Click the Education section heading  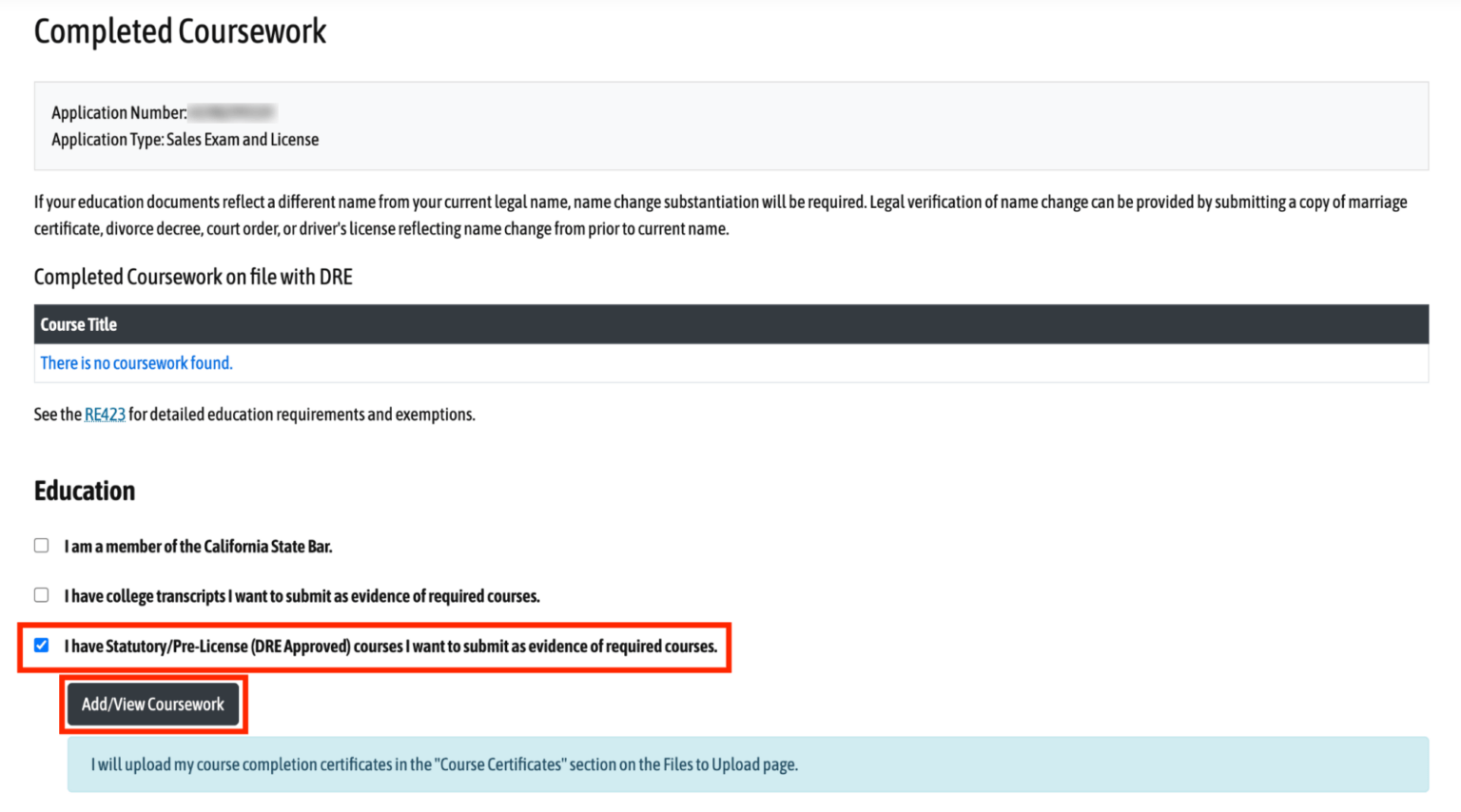click(x=85, y=491)
